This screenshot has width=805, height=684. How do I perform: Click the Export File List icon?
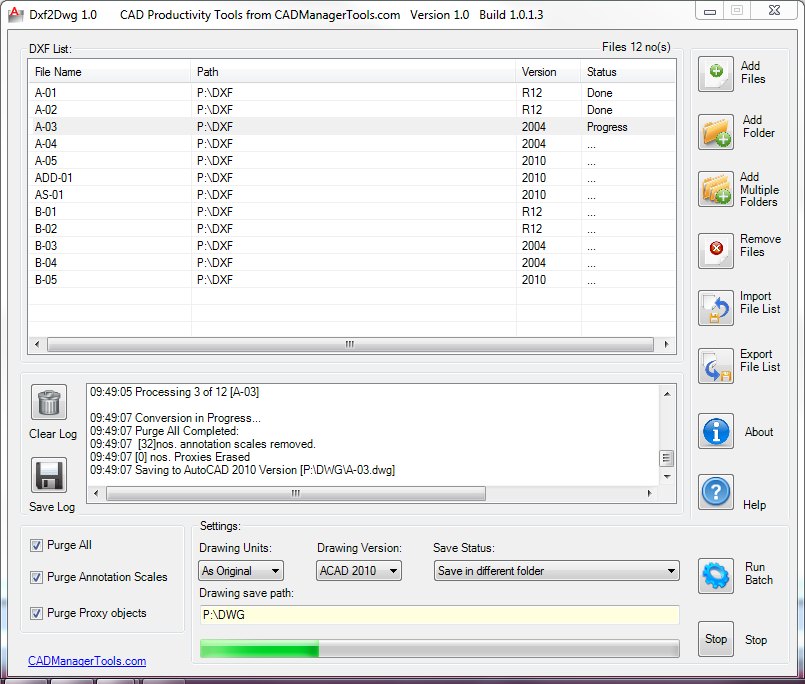point(716,366)
